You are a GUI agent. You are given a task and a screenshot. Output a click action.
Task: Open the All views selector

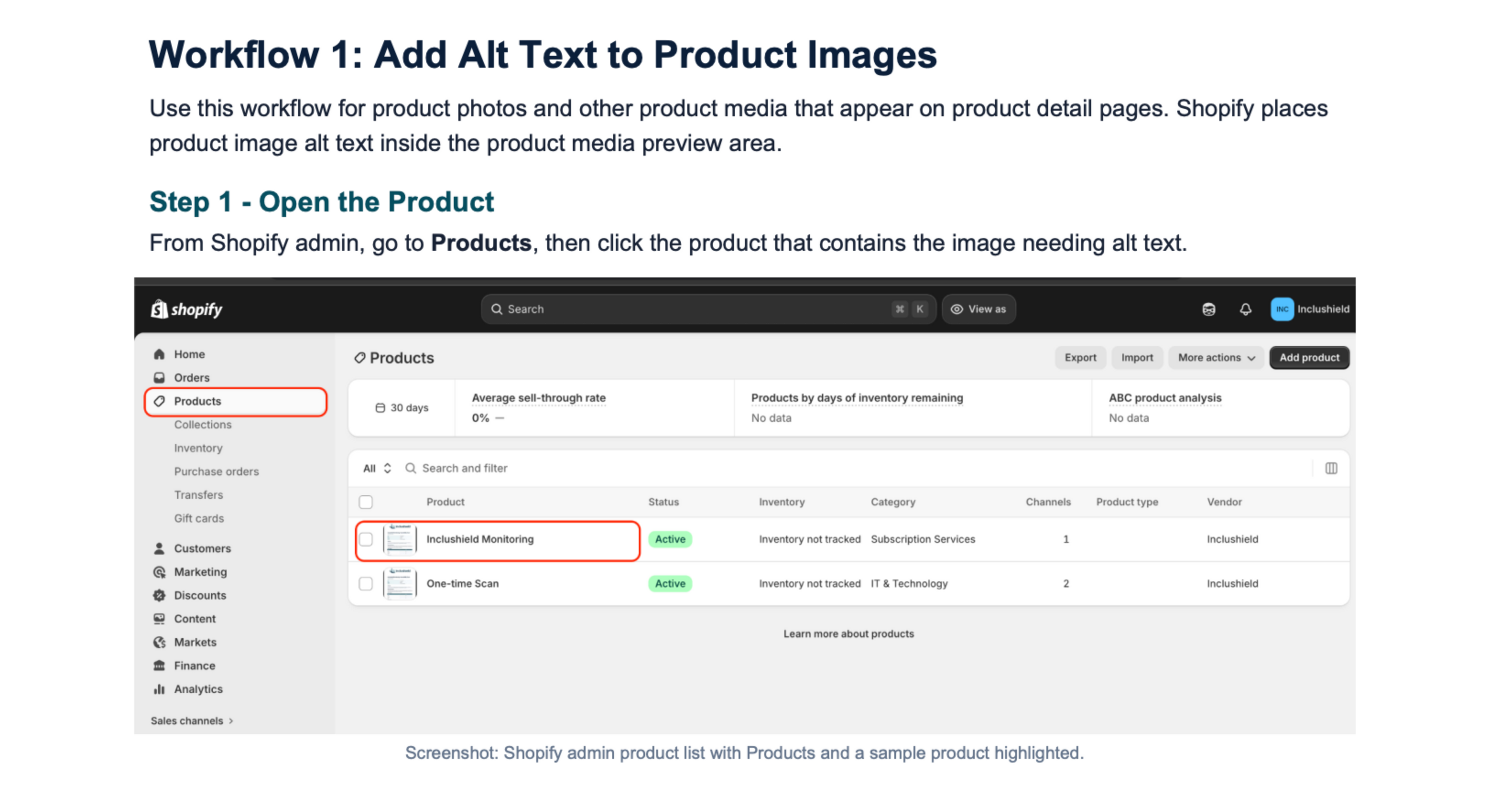[377, 468]
